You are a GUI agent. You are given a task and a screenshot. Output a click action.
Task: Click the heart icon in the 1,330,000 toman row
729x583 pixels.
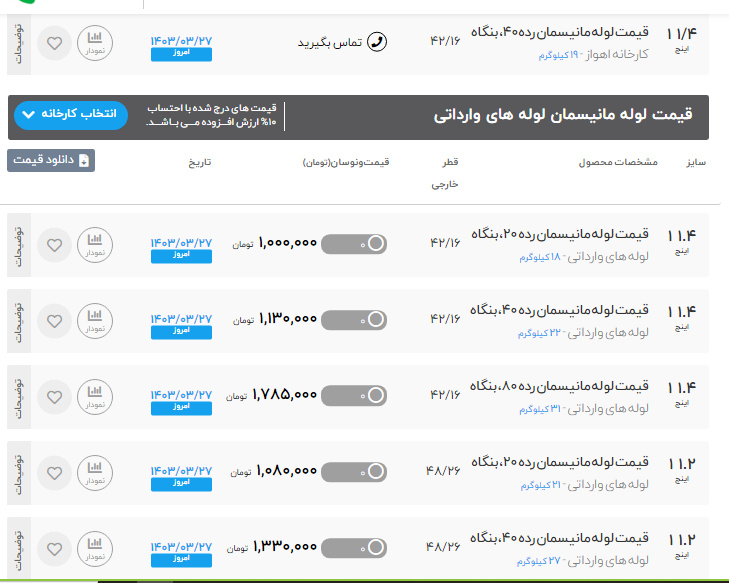click(x=56, y=547)
